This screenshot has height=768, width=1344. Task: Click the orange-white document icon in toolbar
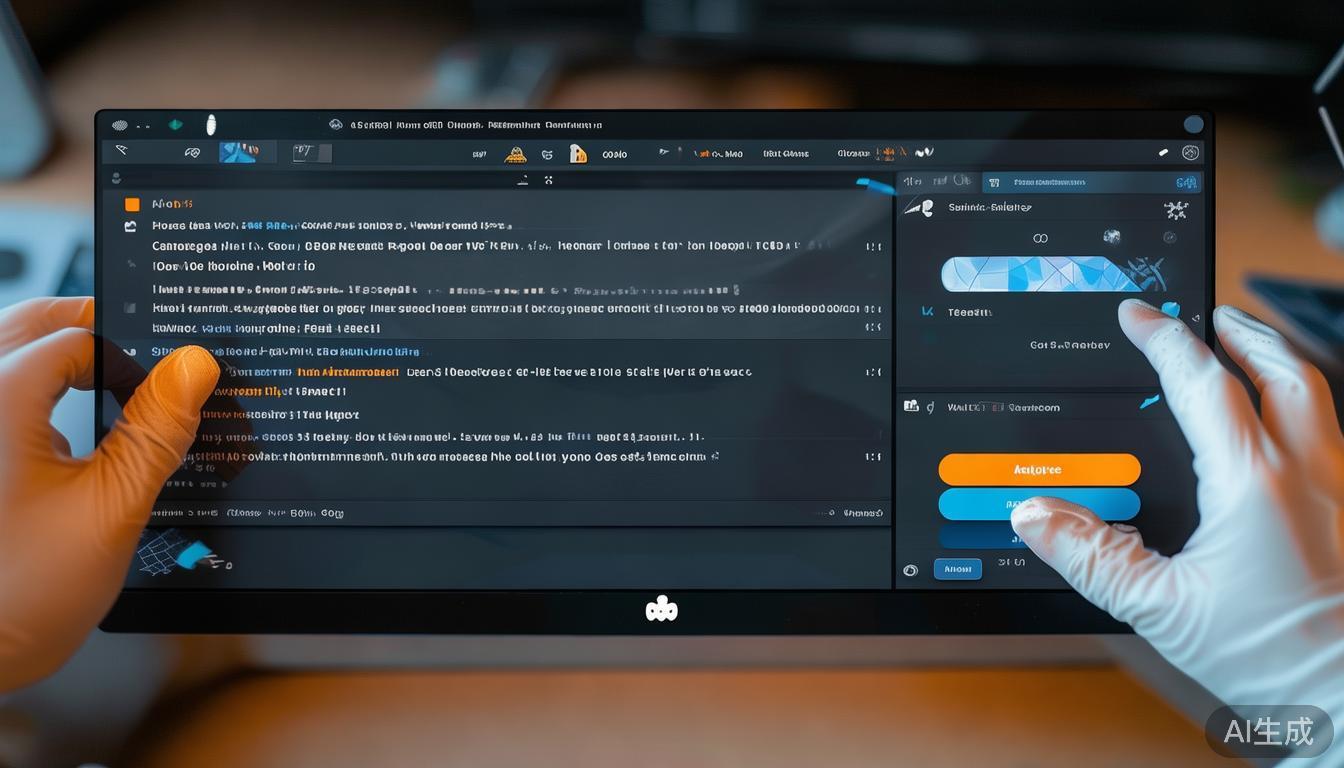pyautogui.click(x=577, y=153)
